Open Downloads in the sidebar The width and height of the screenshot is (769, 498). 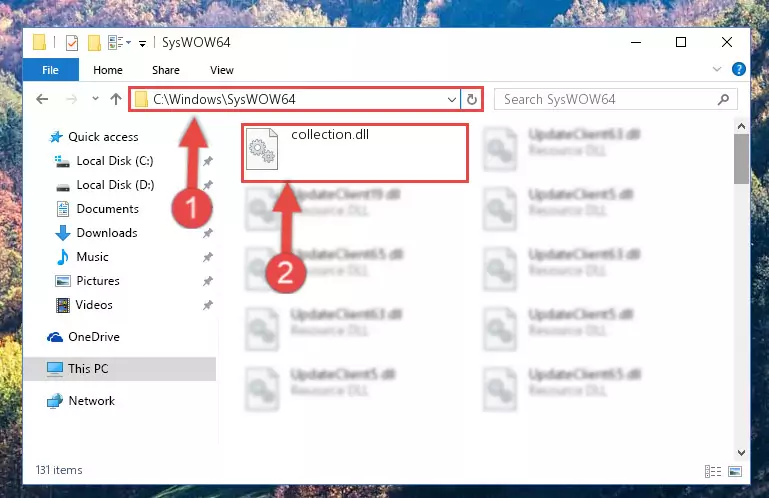click(x=107, y=233)
